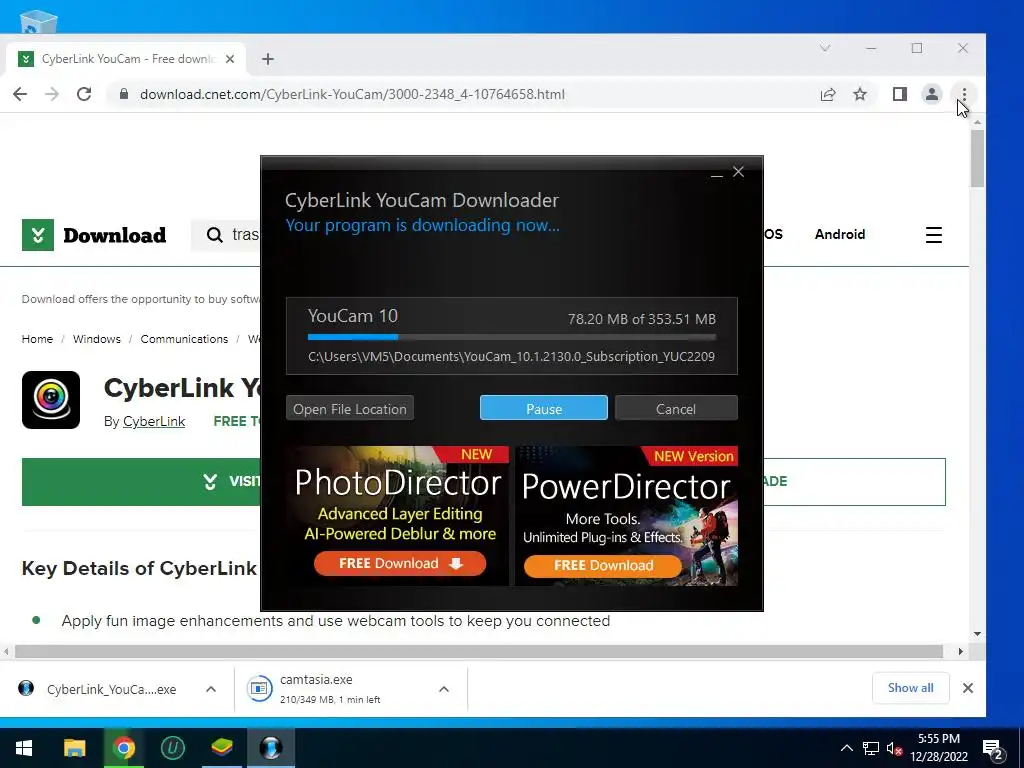
Task: Open the Home breadcrumb link
Action: pos(37,339)
